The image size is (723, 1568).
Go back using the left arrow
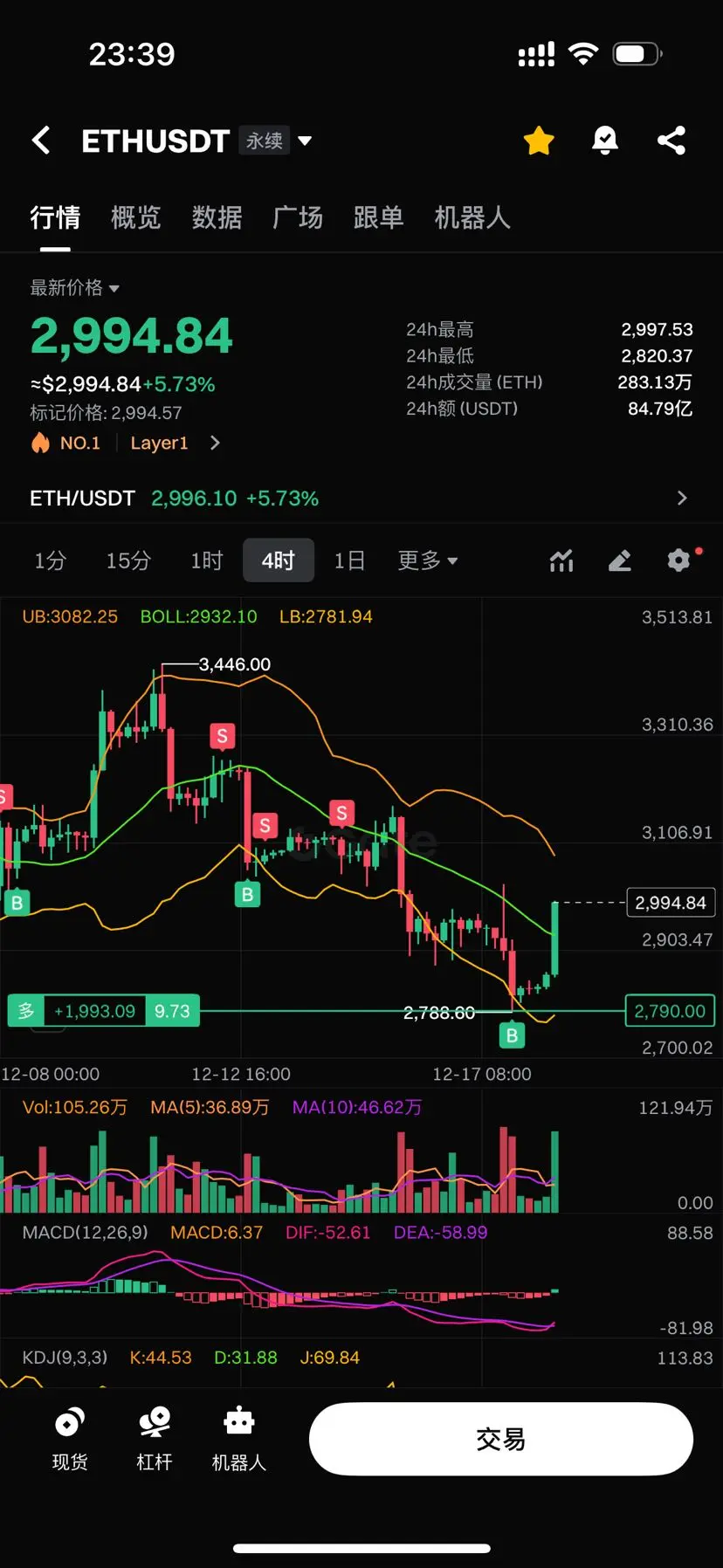[x=41, y=141]
